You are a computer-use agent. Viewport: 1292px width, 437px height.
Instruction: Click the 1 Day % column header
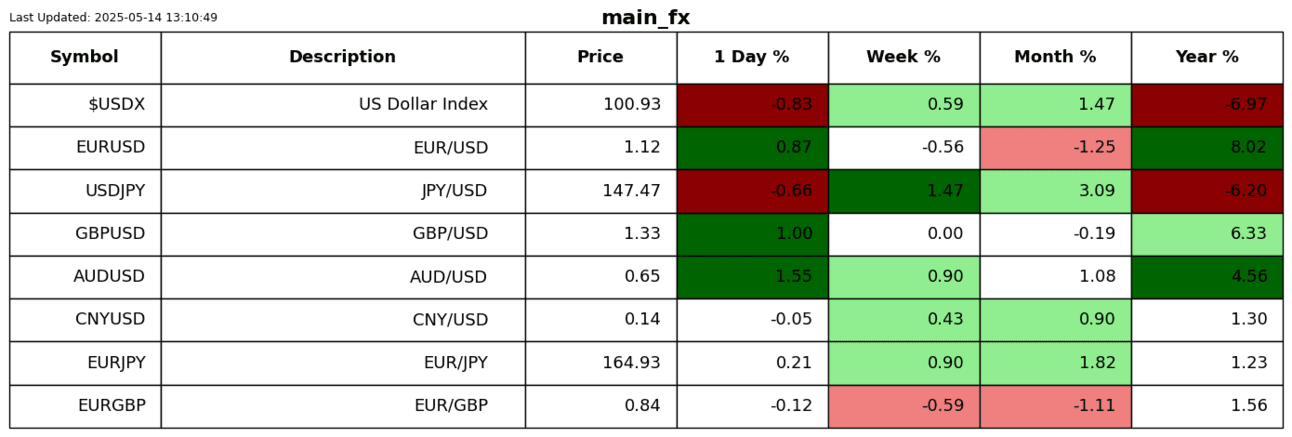pos(751,57)
